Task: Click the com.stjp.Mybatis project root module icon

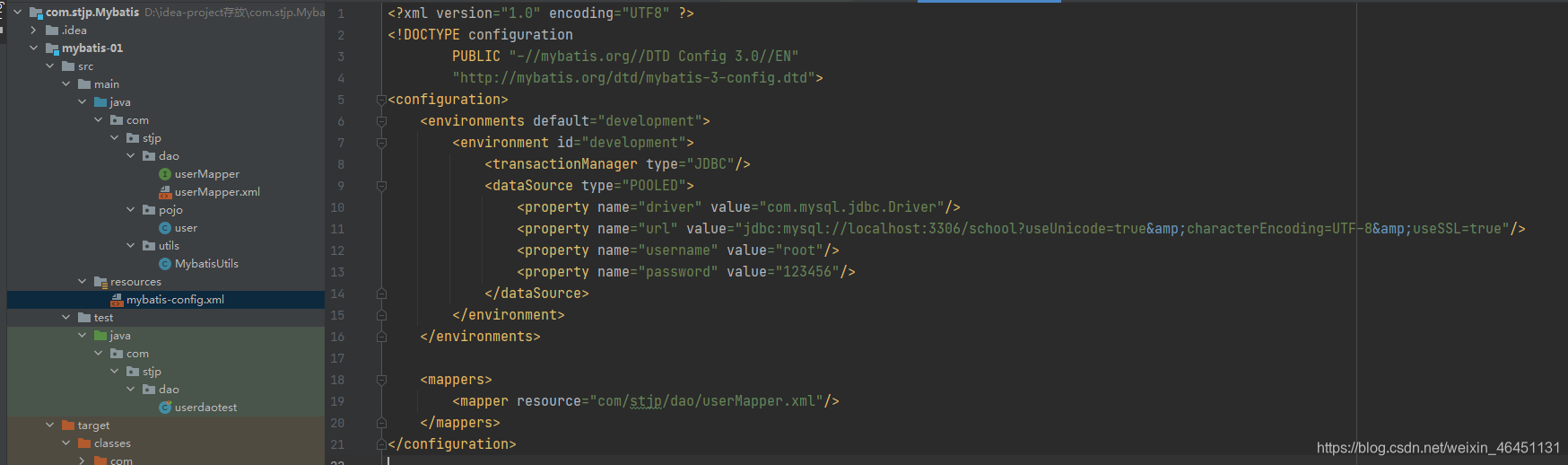Action: tap(36, 13)
